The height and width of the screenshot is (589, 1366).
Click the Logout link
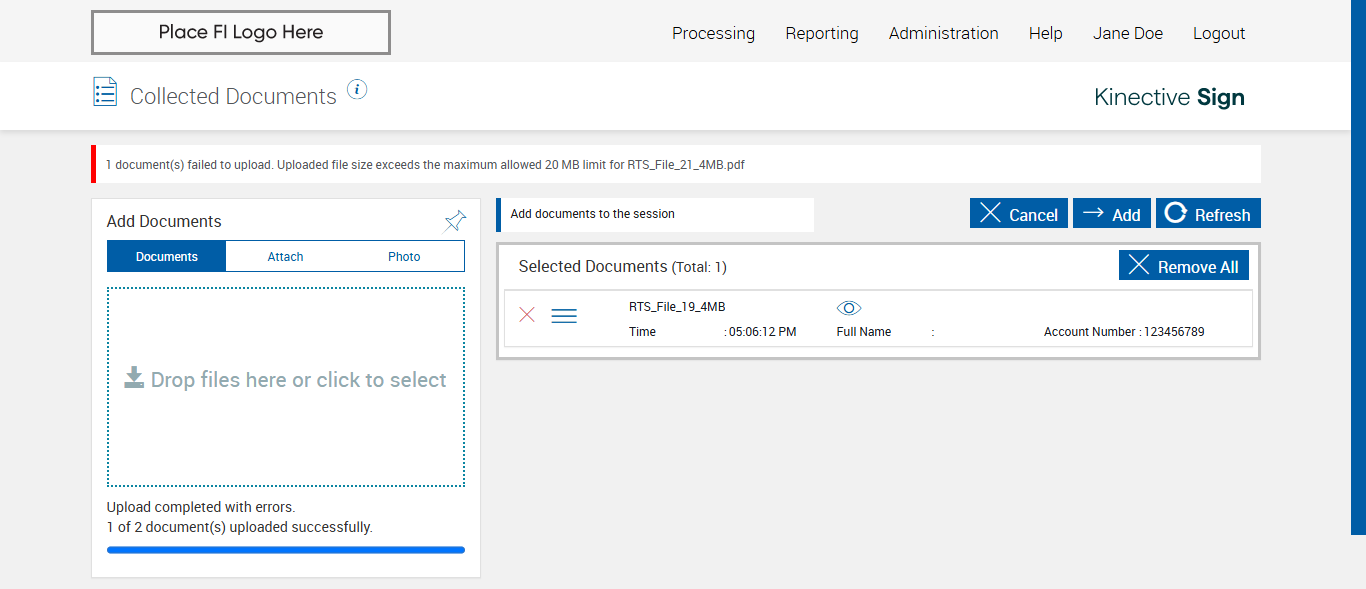point(1219,33)
